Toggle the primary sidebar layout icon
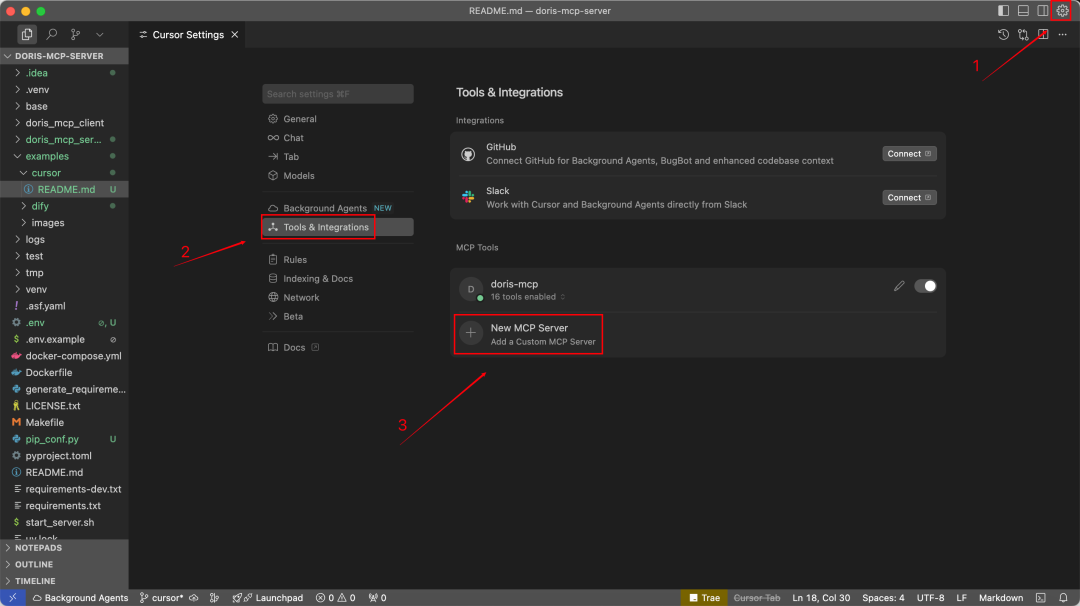This screenshot has height=606, width=1080. [1004, 10]
